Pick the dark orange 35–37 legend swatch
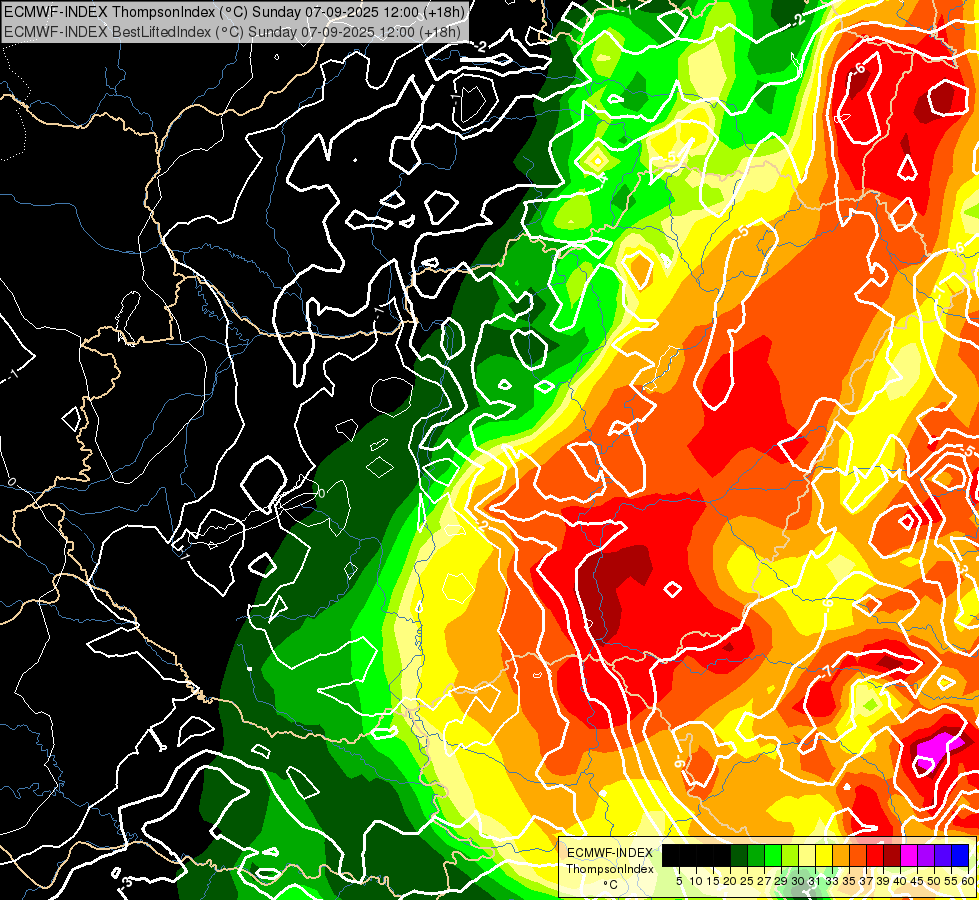 [x=858, y=855]
